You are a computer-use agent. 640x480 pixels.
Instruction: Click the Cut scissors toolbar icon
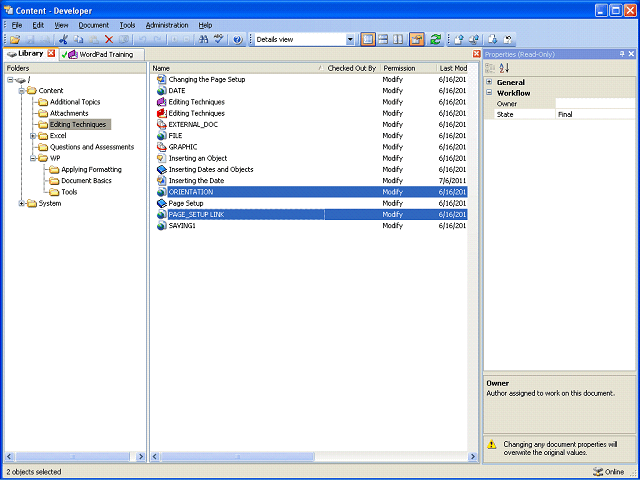pos(63,40)
